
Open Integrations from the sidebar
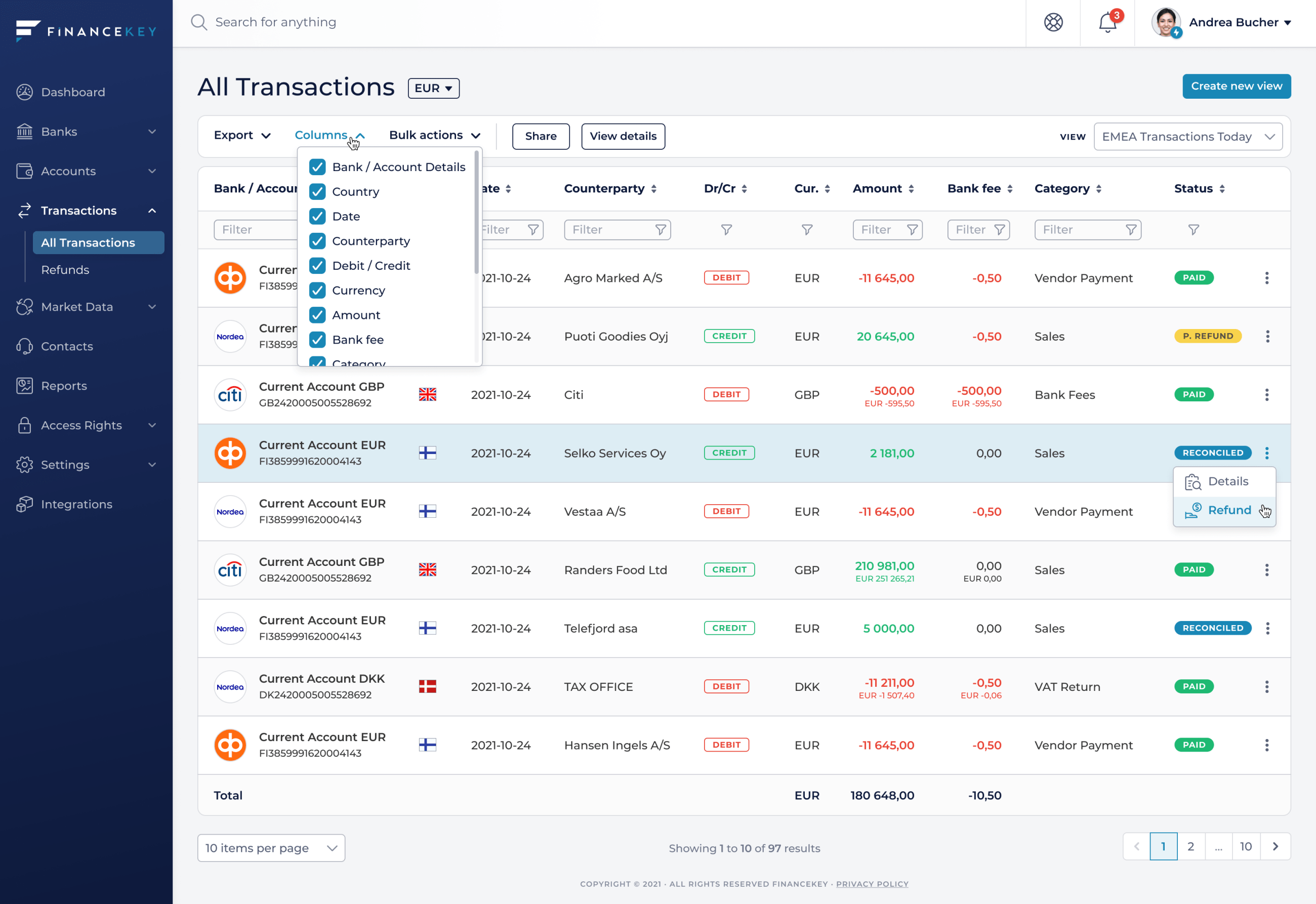pyautogui.click(x=76, y=504)
